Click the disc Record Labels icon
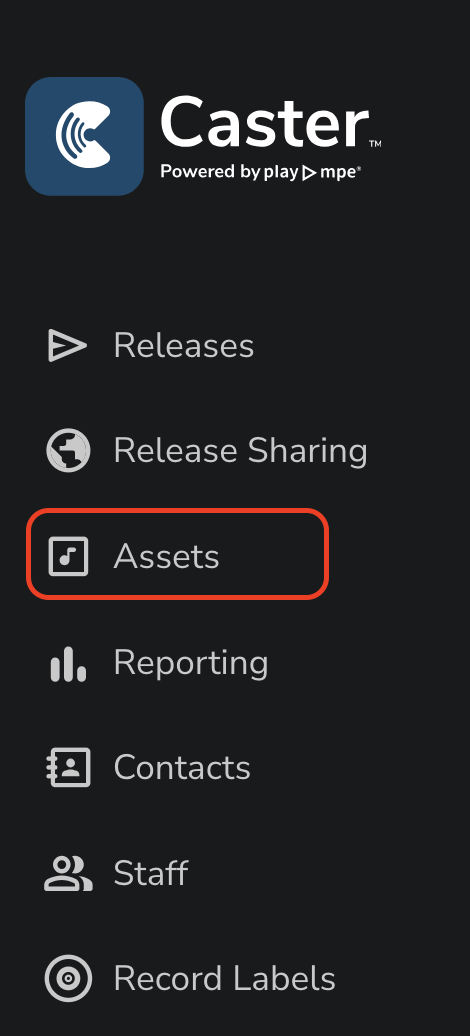 pyautogui.click(x=68, y=978)
